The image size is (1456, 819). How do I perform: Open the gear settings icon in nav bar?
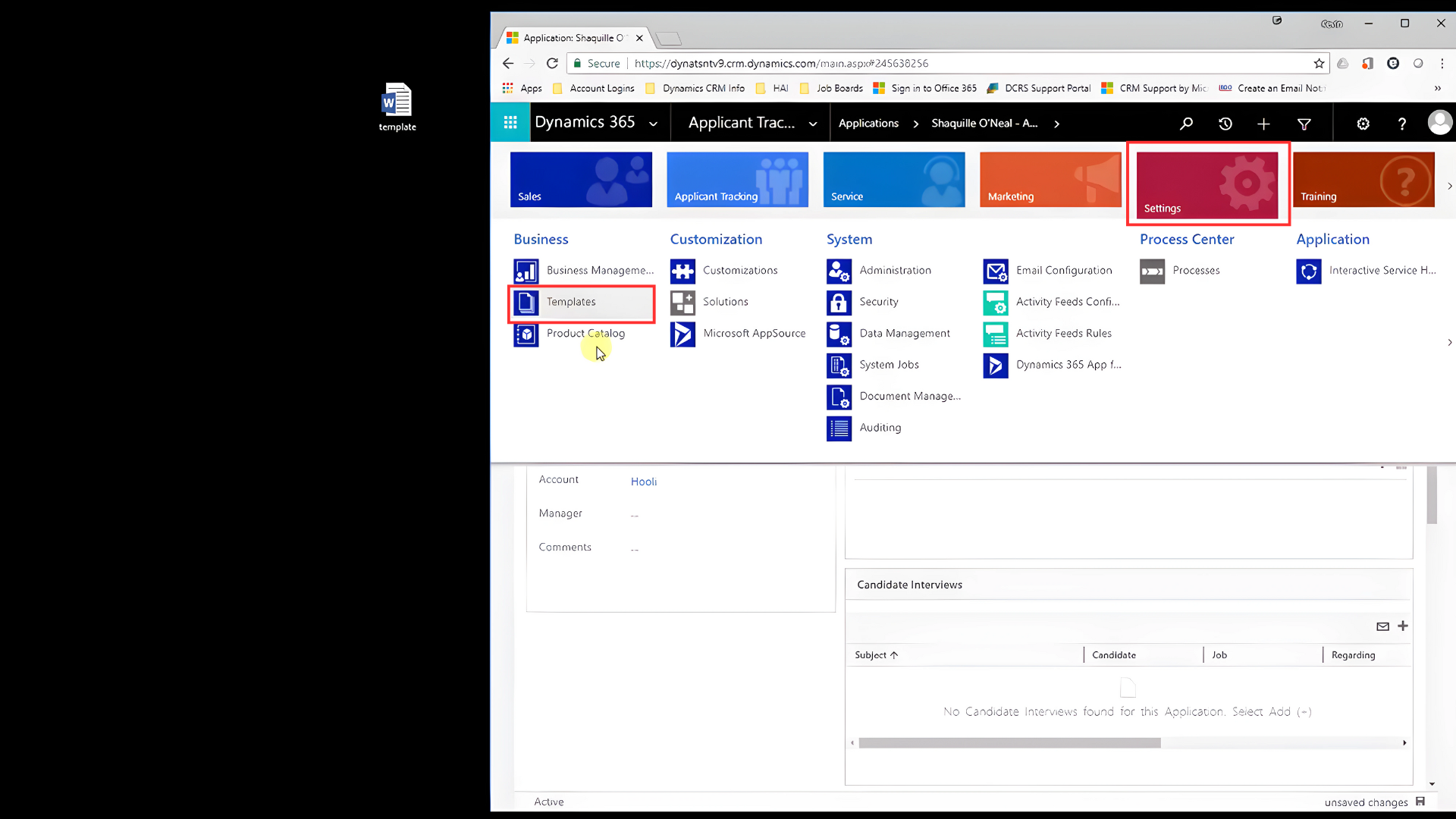click(x=1363, y=124)
